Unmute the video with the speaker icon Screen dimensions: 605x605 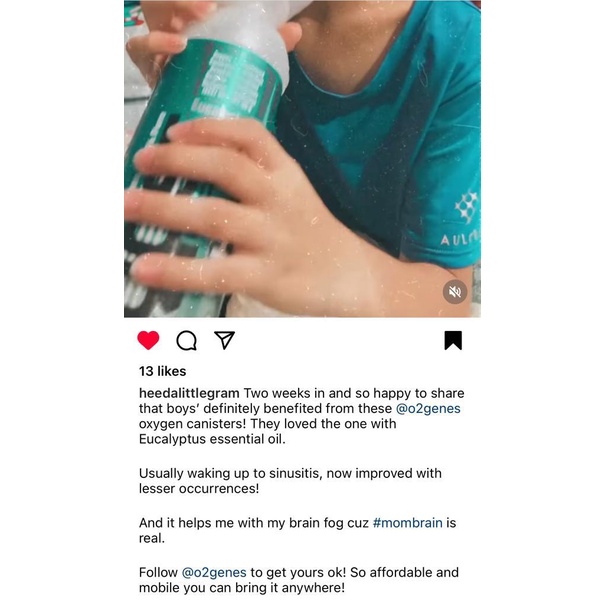[455, 292]
